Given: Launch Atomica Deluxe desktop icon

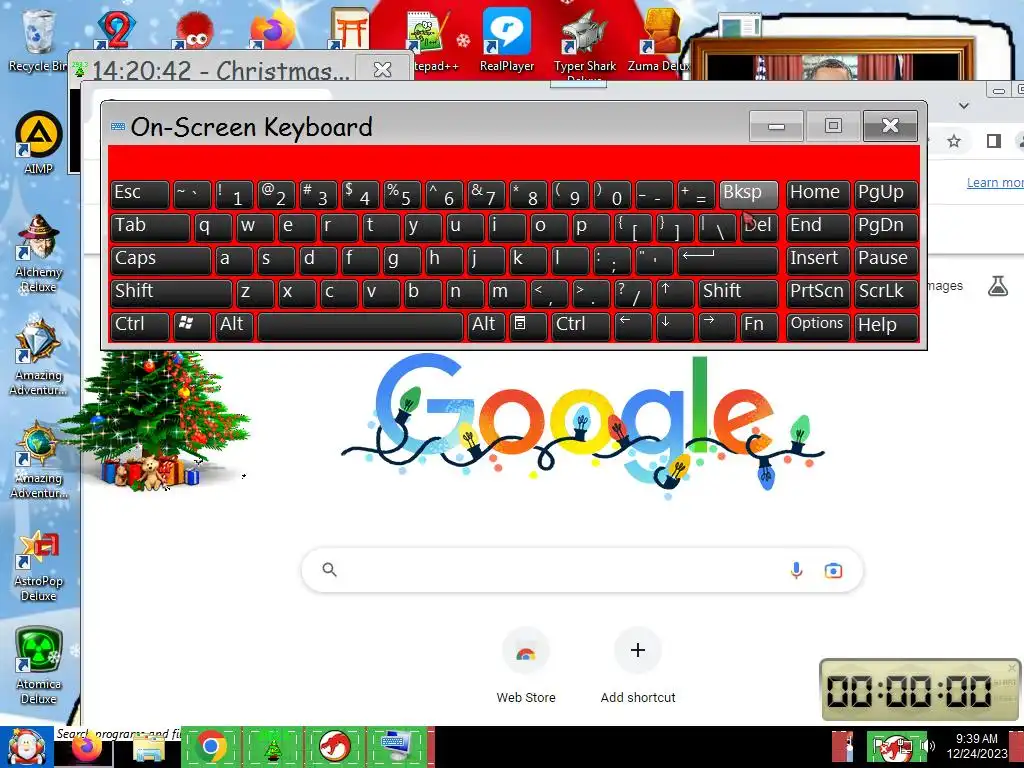Looking at the screenshot, I should coord(39,666).
